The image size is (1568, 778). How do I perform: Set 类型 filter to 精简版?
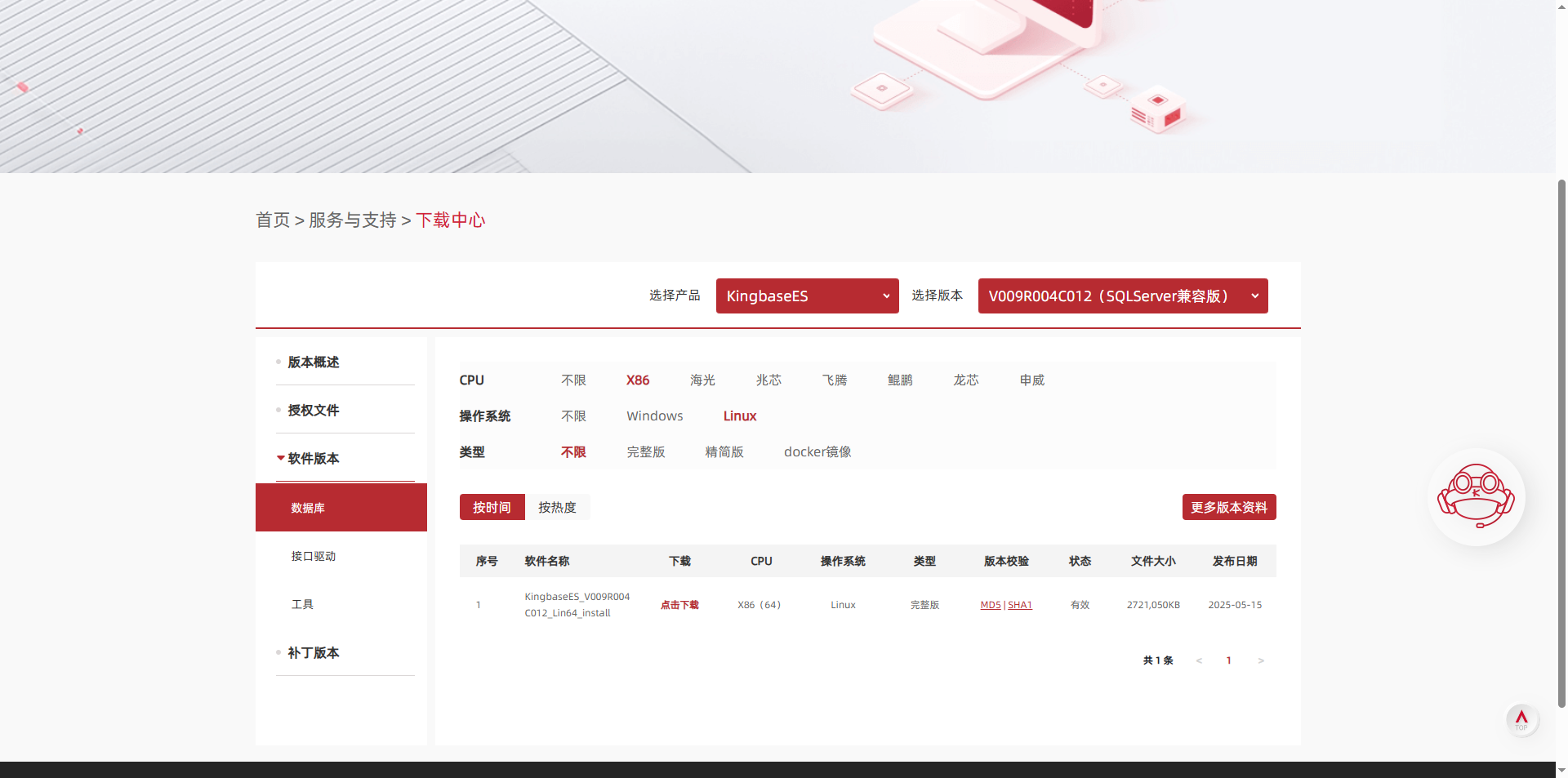[725, 452]
